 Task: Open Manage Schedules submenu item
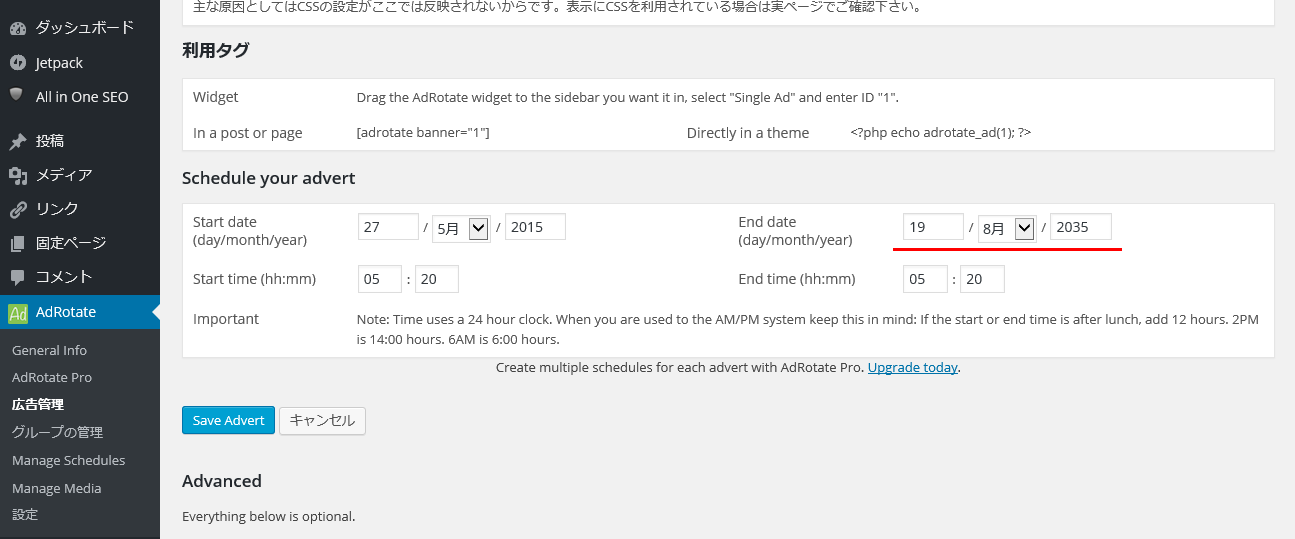[x=68, y=460]
